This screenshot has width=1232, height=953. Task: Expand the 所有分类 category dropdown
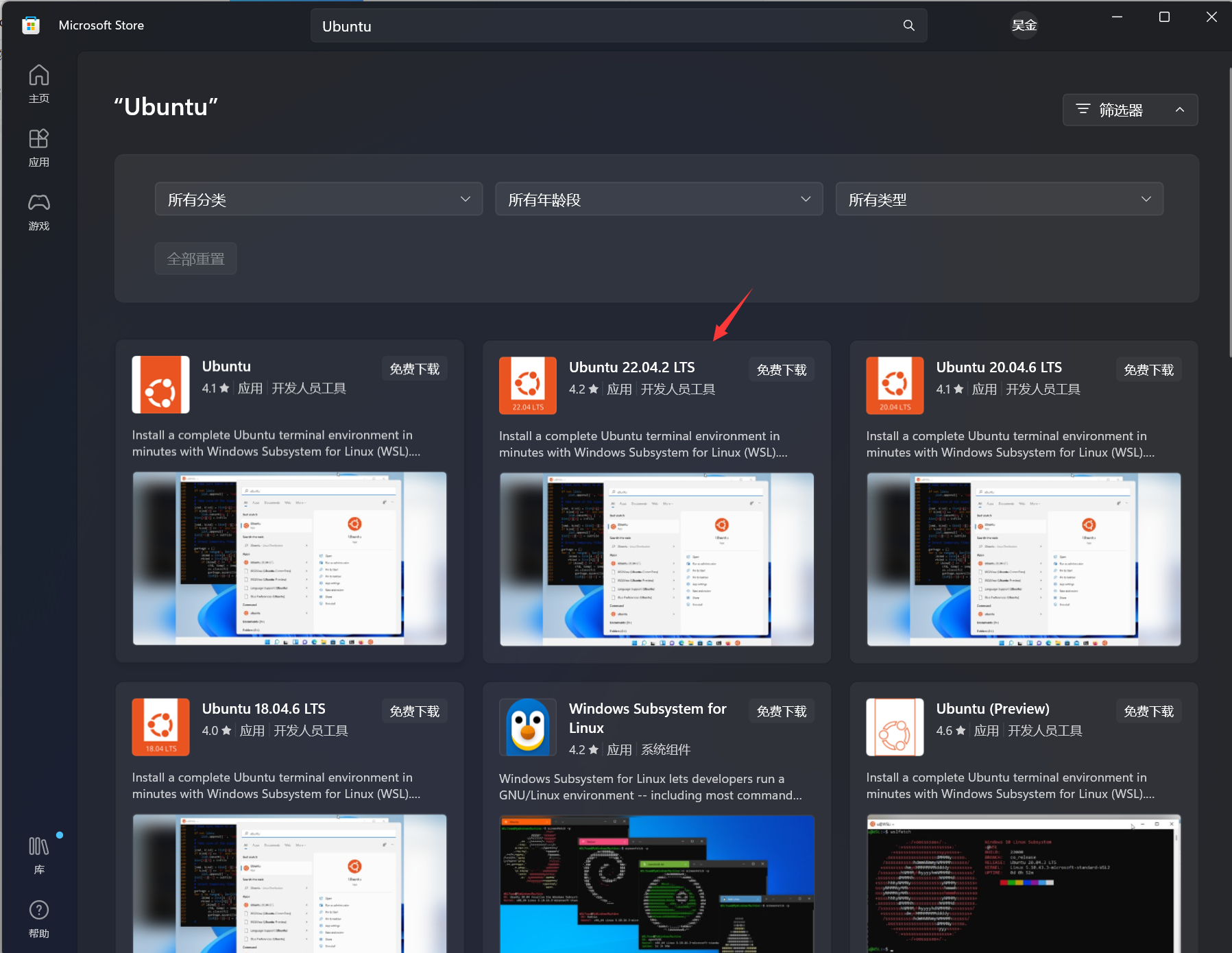[x=319, y=199]
